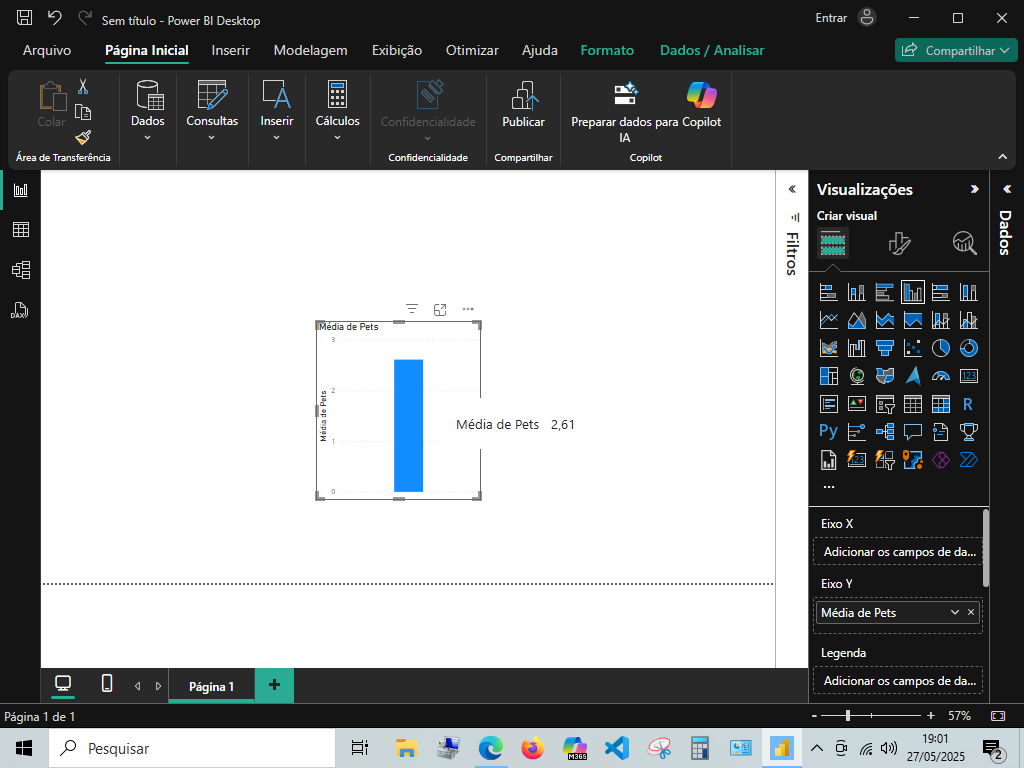Choose the line chart visual
The width and height of the screenshot is (1024, 768).
point(829,320)
